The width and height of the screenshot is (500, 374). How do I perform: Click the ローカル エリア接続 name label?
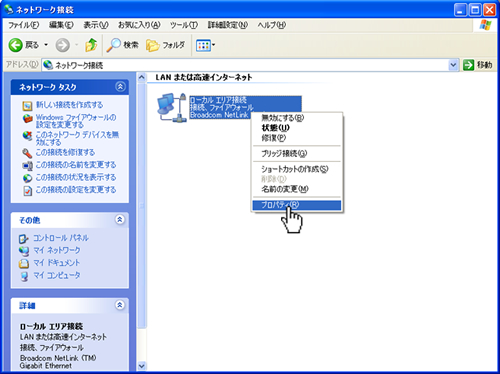(218, 100)
